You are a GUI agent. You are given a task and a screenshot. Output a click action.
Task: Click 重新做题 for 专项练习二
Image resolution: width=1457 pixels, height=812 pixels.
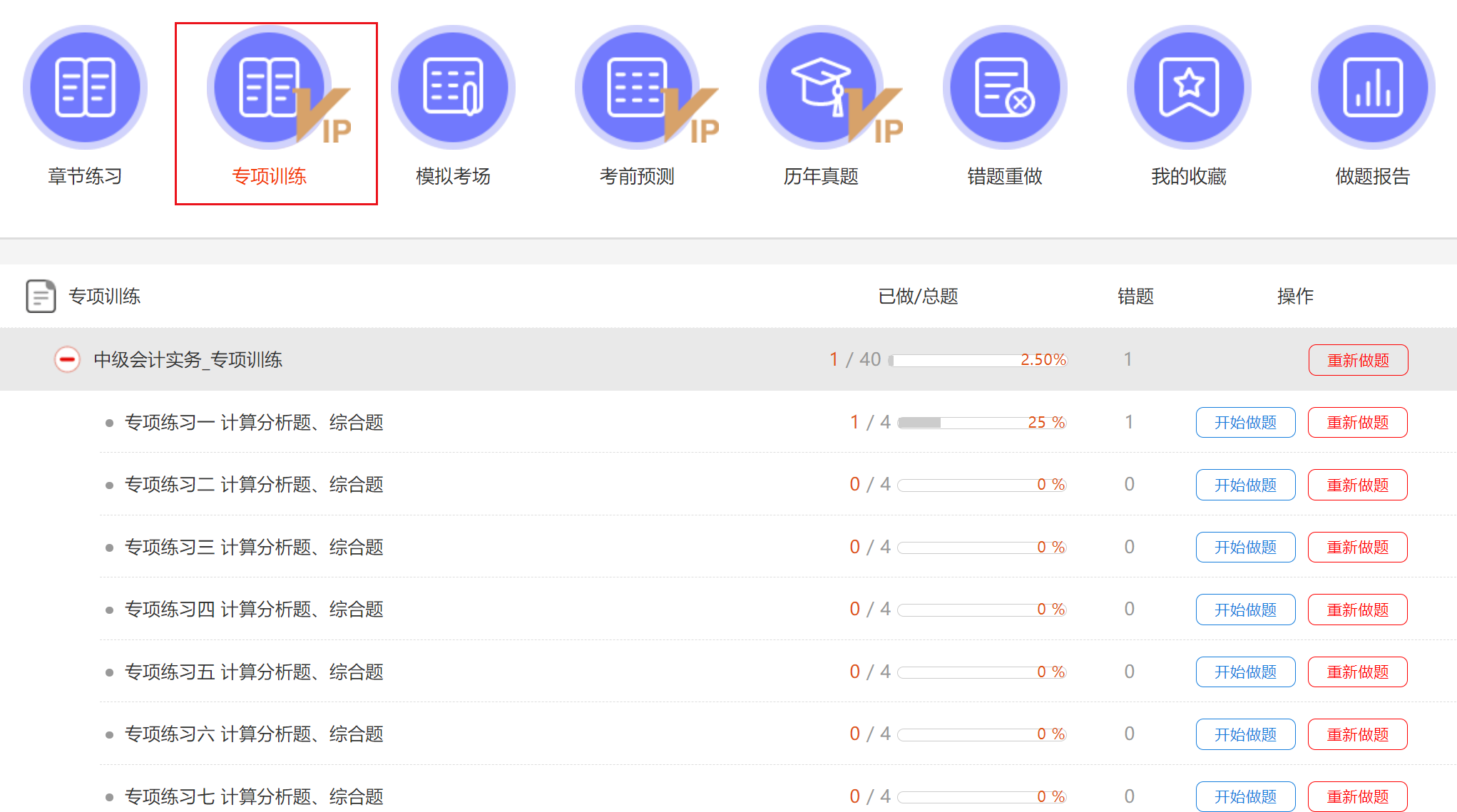[1357, 485]
